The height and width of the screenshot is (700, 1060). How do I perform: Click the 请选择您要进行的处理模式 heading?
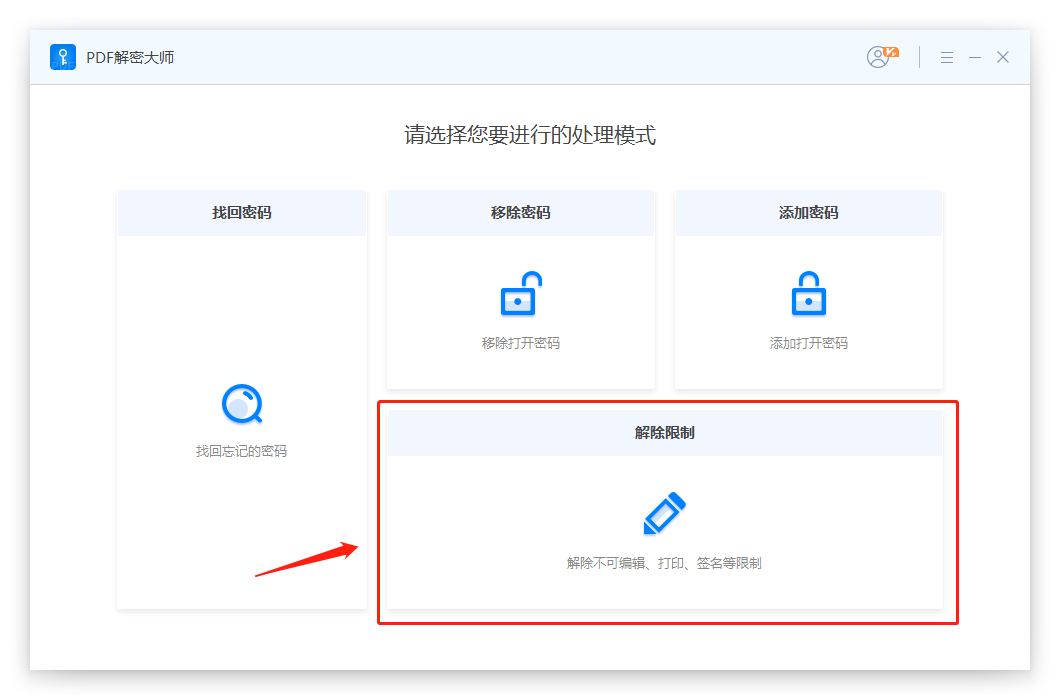coord(530,135)
